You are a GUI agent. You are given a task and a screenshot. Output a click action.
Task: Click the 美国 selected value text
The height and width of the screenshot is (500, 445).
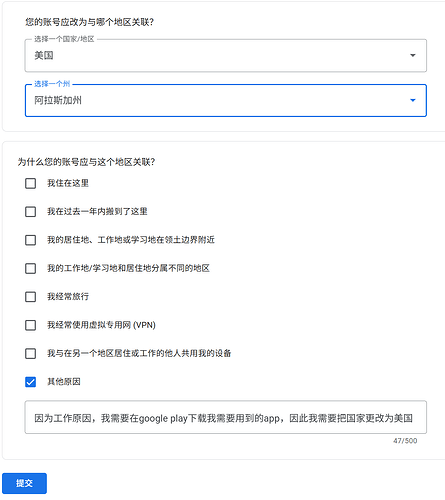pyautogui.click(x=44, y=55)
